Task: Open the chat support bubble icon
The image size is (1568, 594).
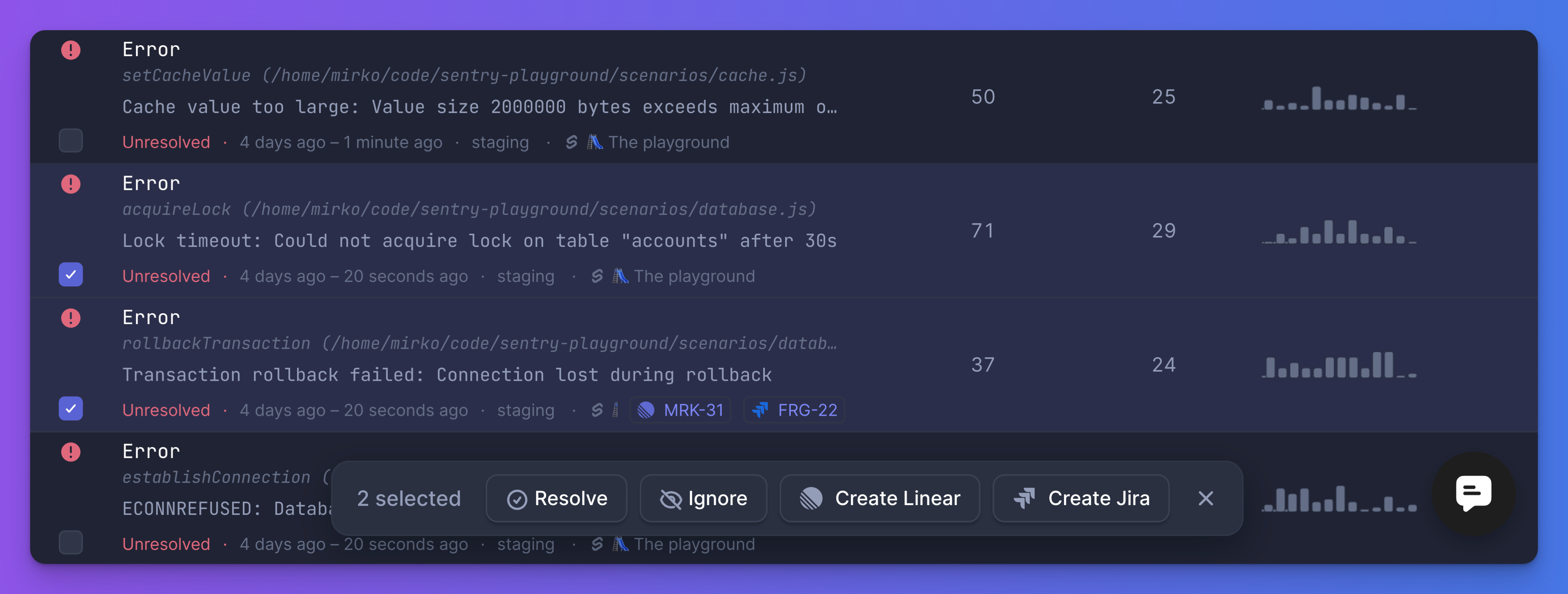Action: (1473, 493)
